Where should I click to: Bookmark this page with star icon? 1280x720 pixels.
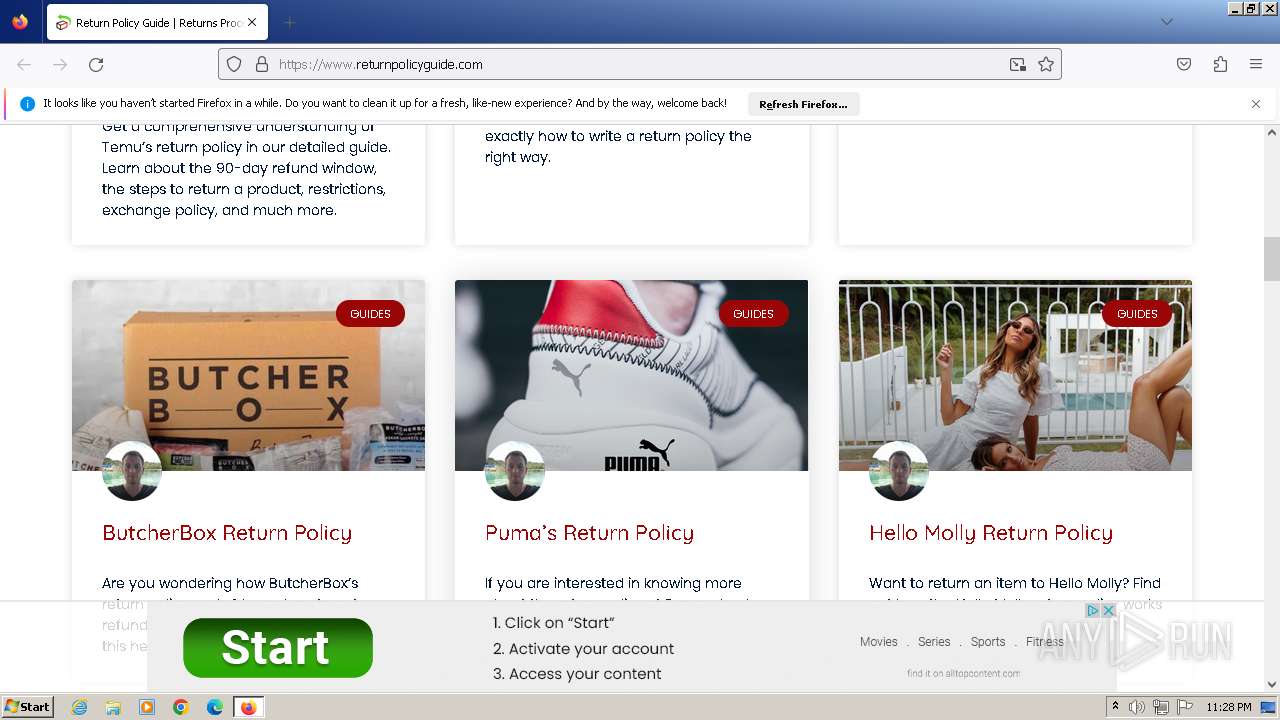pos(1046,64)
